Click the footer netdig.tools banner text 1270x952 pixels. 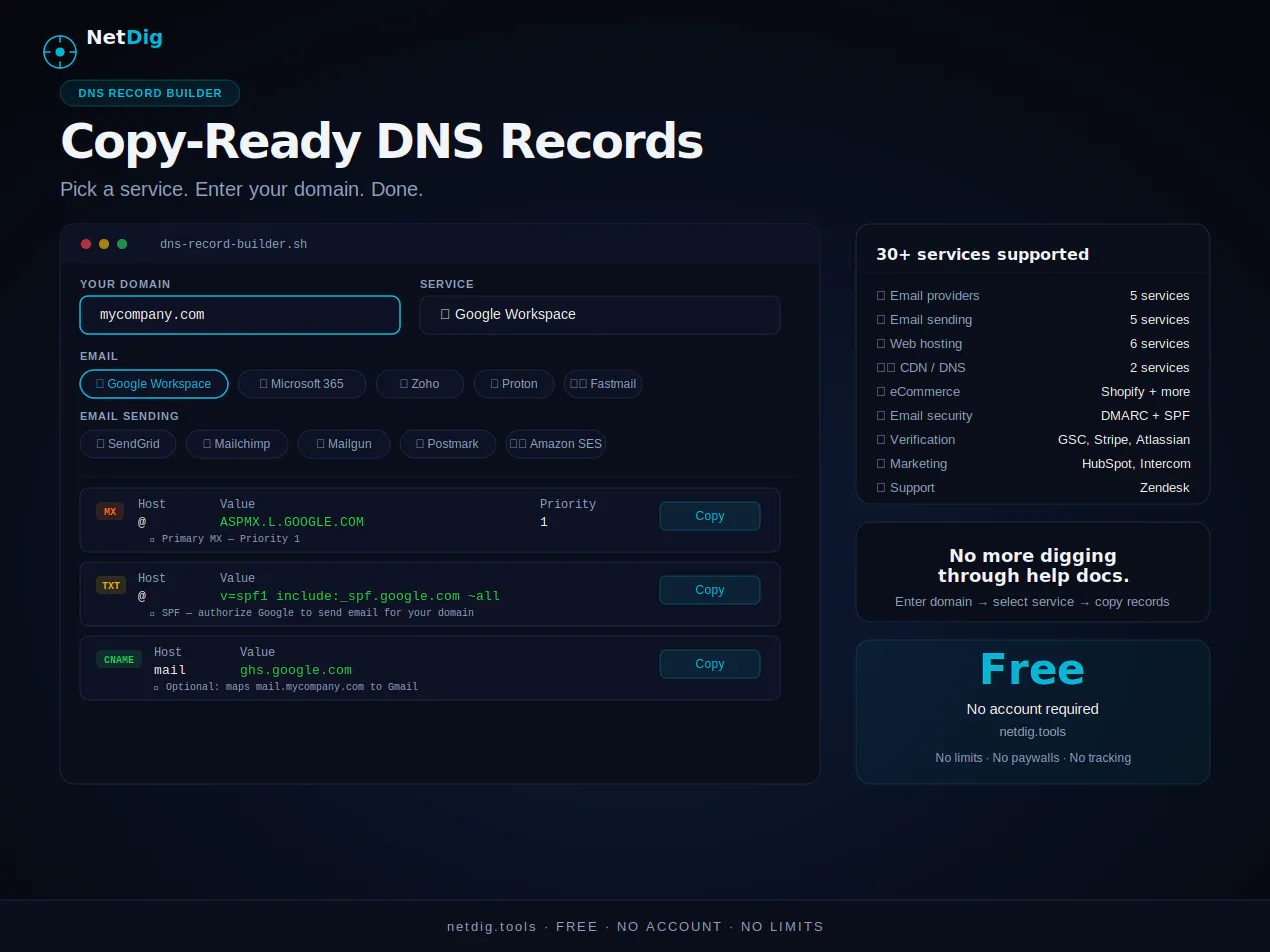coord(635,927)
